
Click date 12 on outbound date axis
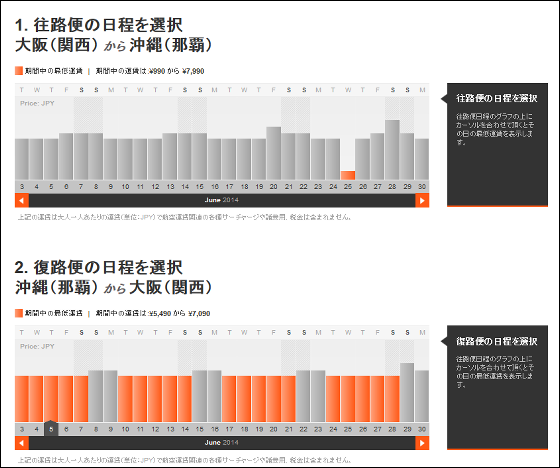coord(155,186)
